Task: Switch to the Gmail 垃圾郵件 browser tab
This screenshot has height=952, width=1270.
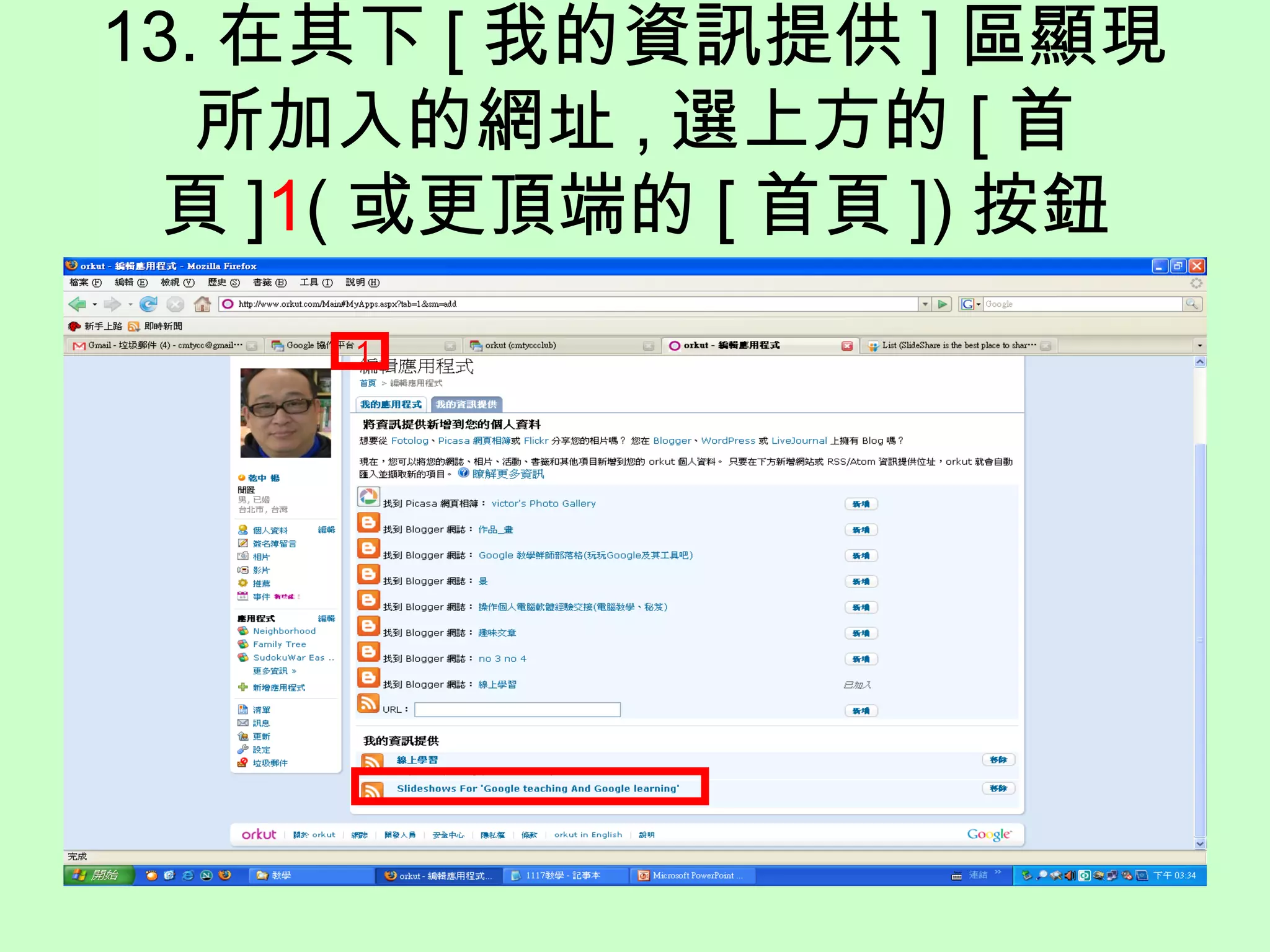Action: click(164, 346)
